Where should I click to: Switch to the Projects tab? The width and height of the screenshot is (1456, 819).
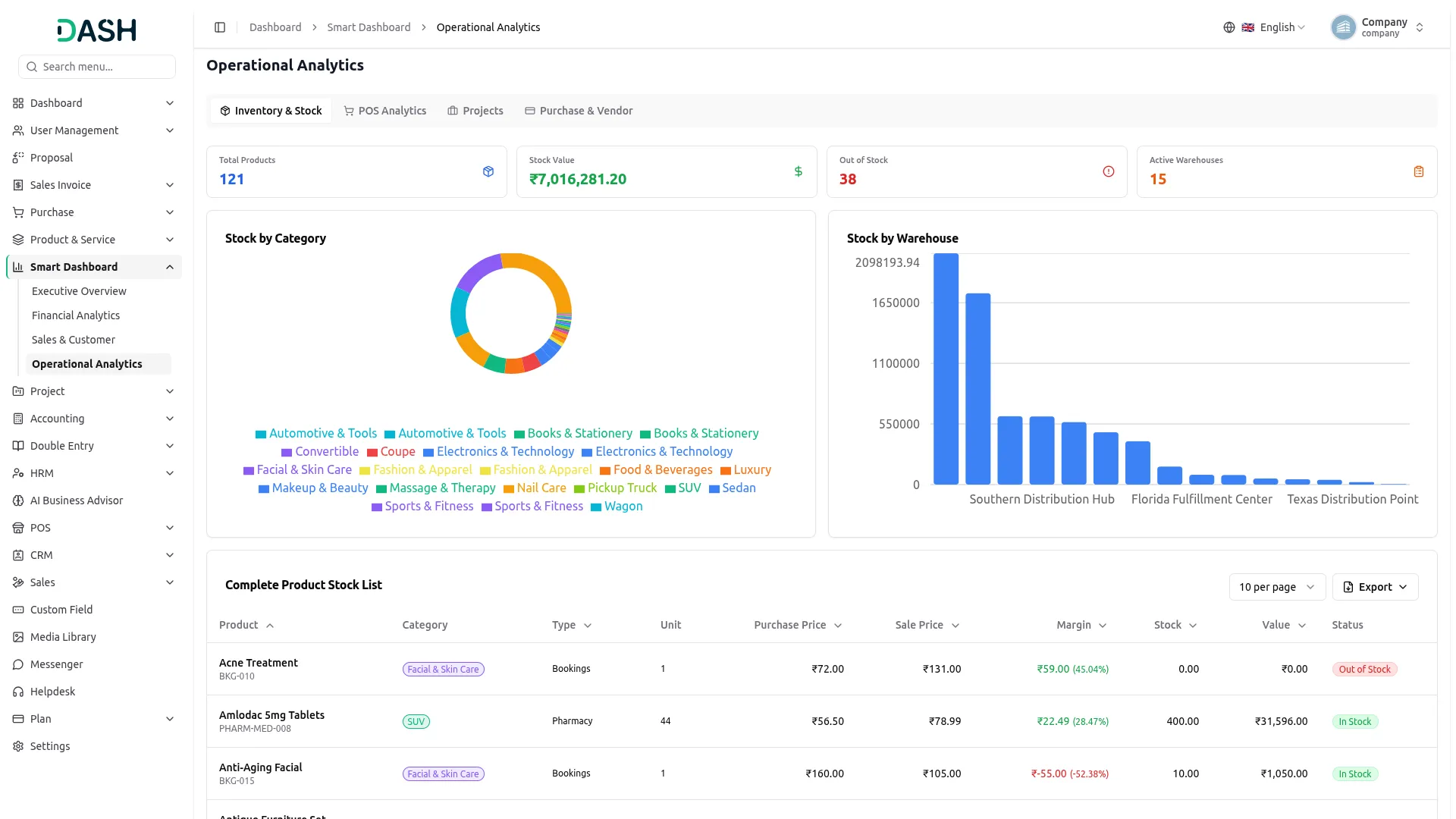tap(475, 111)
